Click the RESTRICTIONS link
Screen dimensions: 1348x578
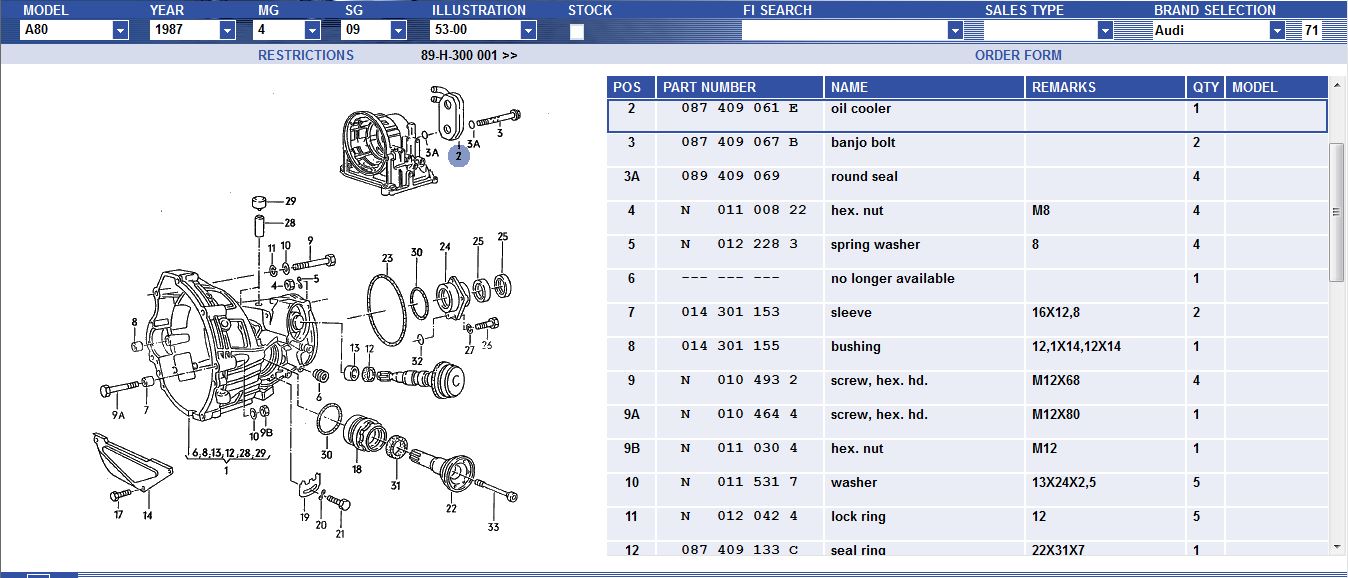coord(305,55)
